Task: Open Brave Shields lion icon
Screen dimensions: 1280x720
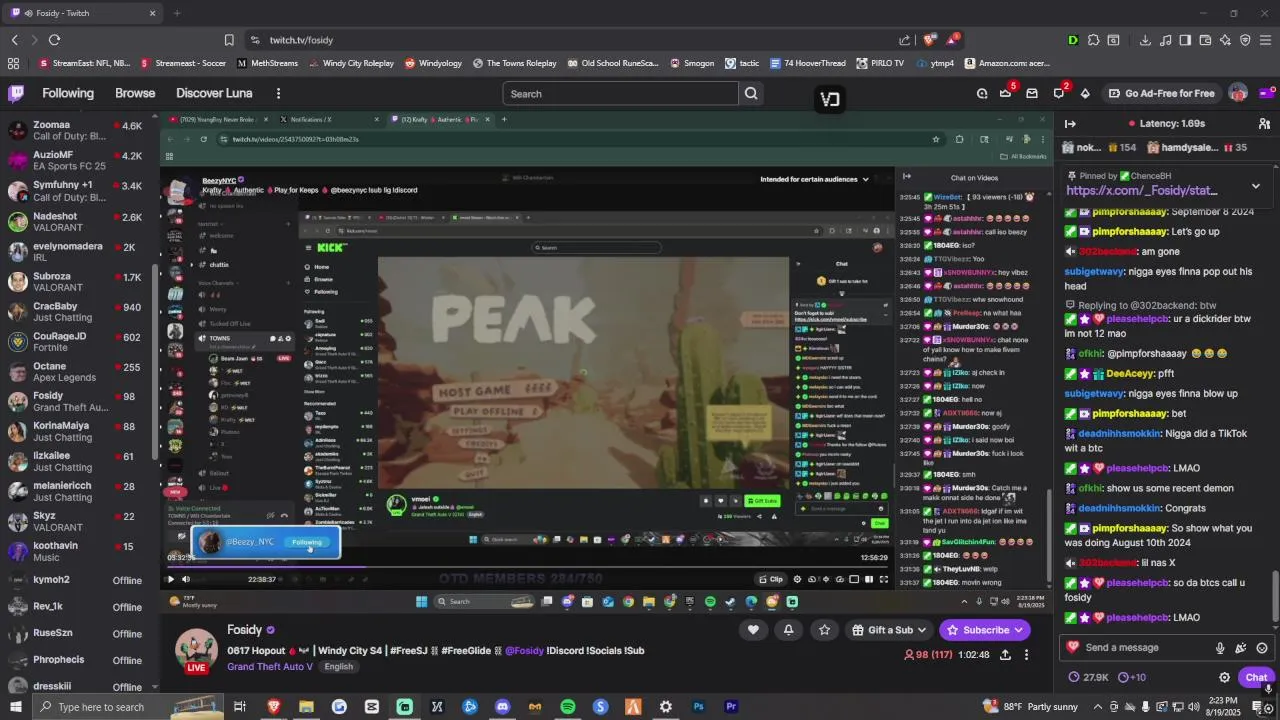Action: pyautogui.click(x=929, y=40)
